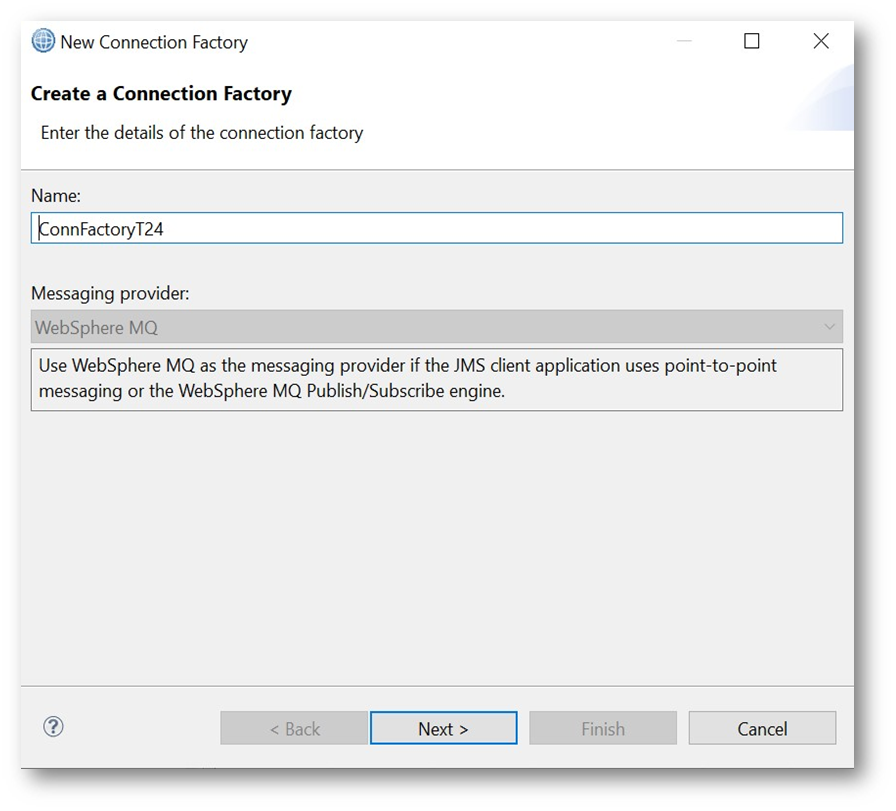Click the < Back button
Screen dimensions: 896x811
(294, 729)
